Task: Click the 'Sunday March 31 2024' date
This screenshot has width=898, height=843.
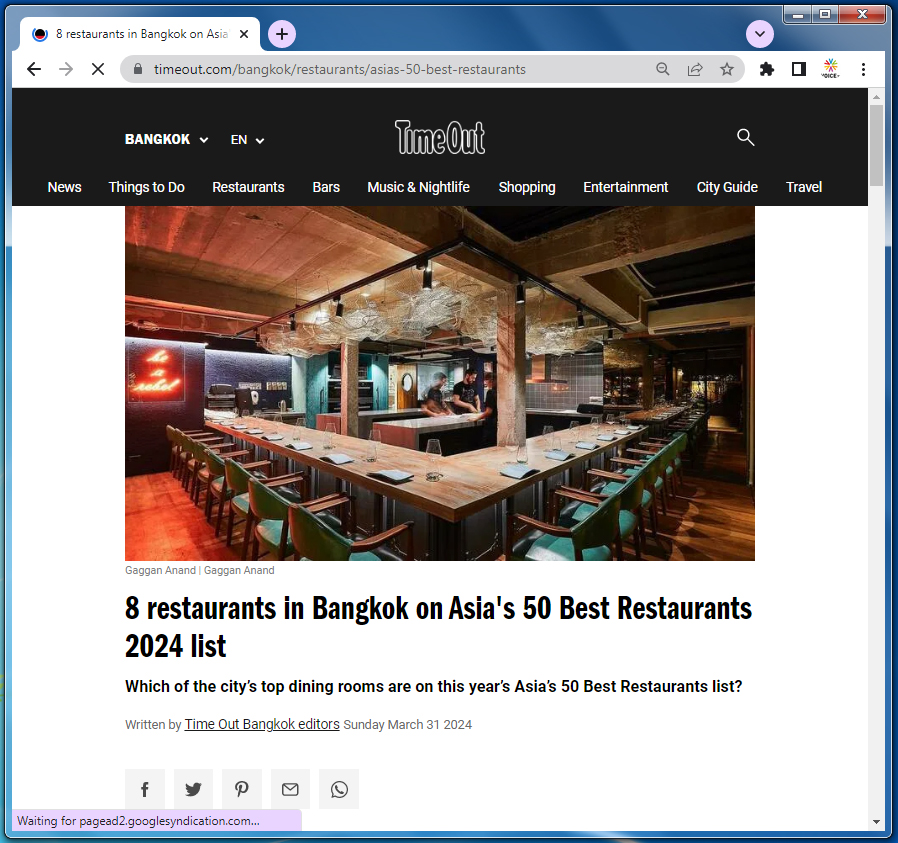Action: 407,725
